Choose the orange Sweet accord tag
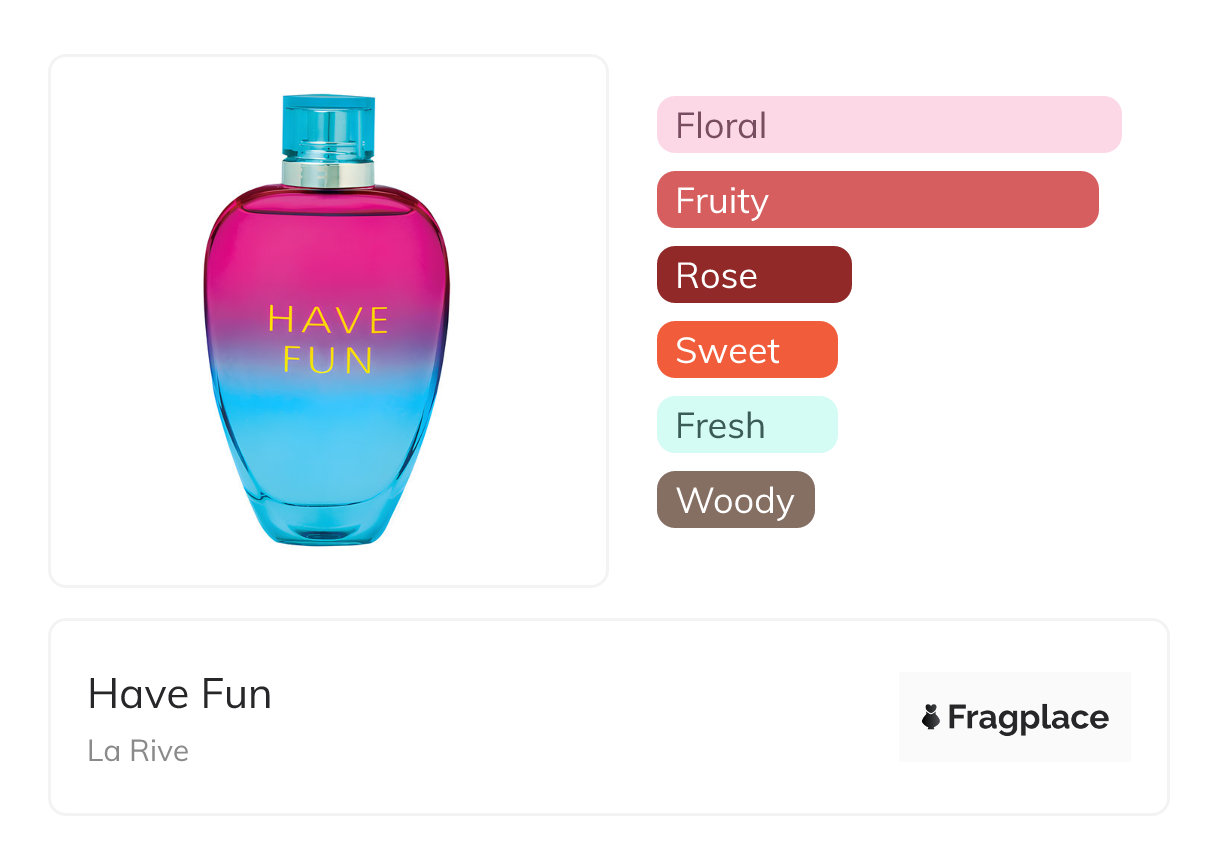This screenshot has height=864, width=1218. click(x=746, y=350)
